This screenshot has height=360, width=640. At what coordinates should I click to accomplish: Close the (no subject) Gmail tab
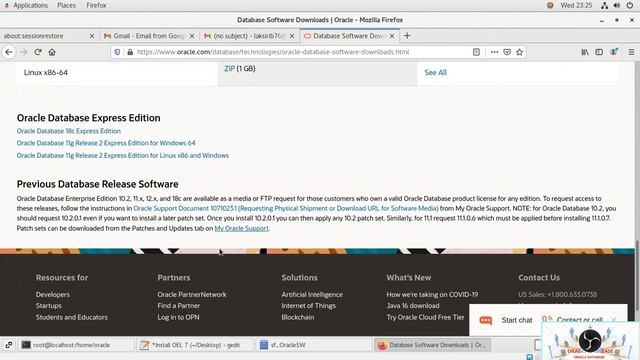pyautogui.click(x=292, y=36)
